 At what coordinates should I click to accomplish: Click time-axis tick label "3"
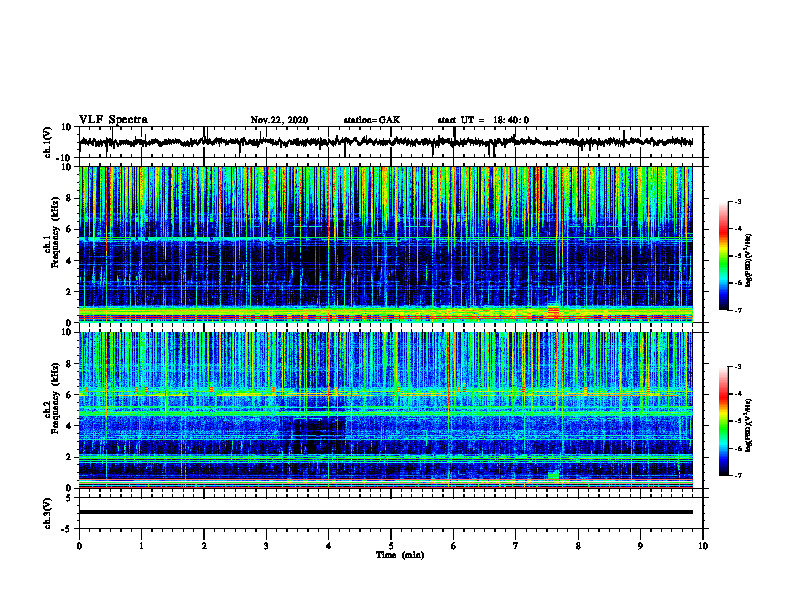(x=266, y=546)
